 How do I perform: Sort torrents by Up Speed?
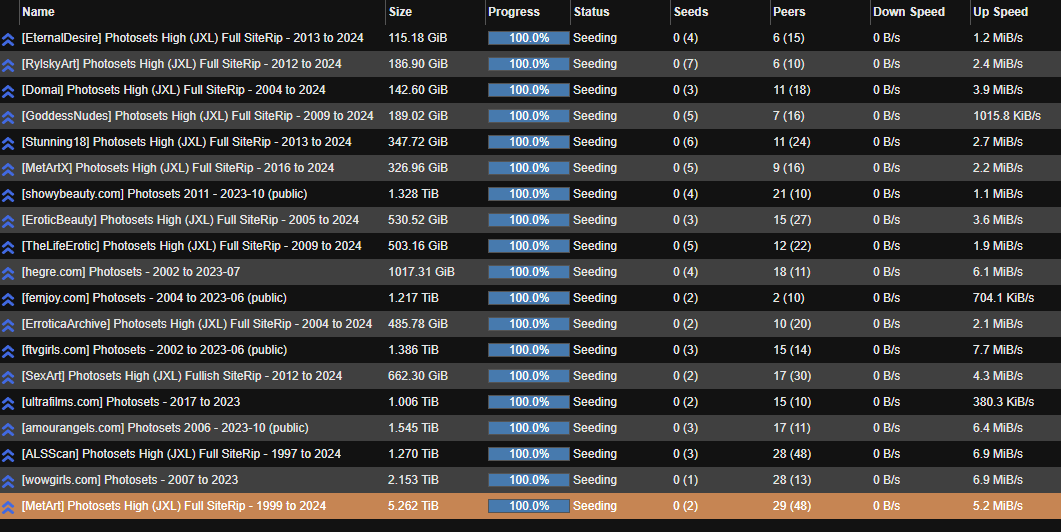click(1000, 12)
